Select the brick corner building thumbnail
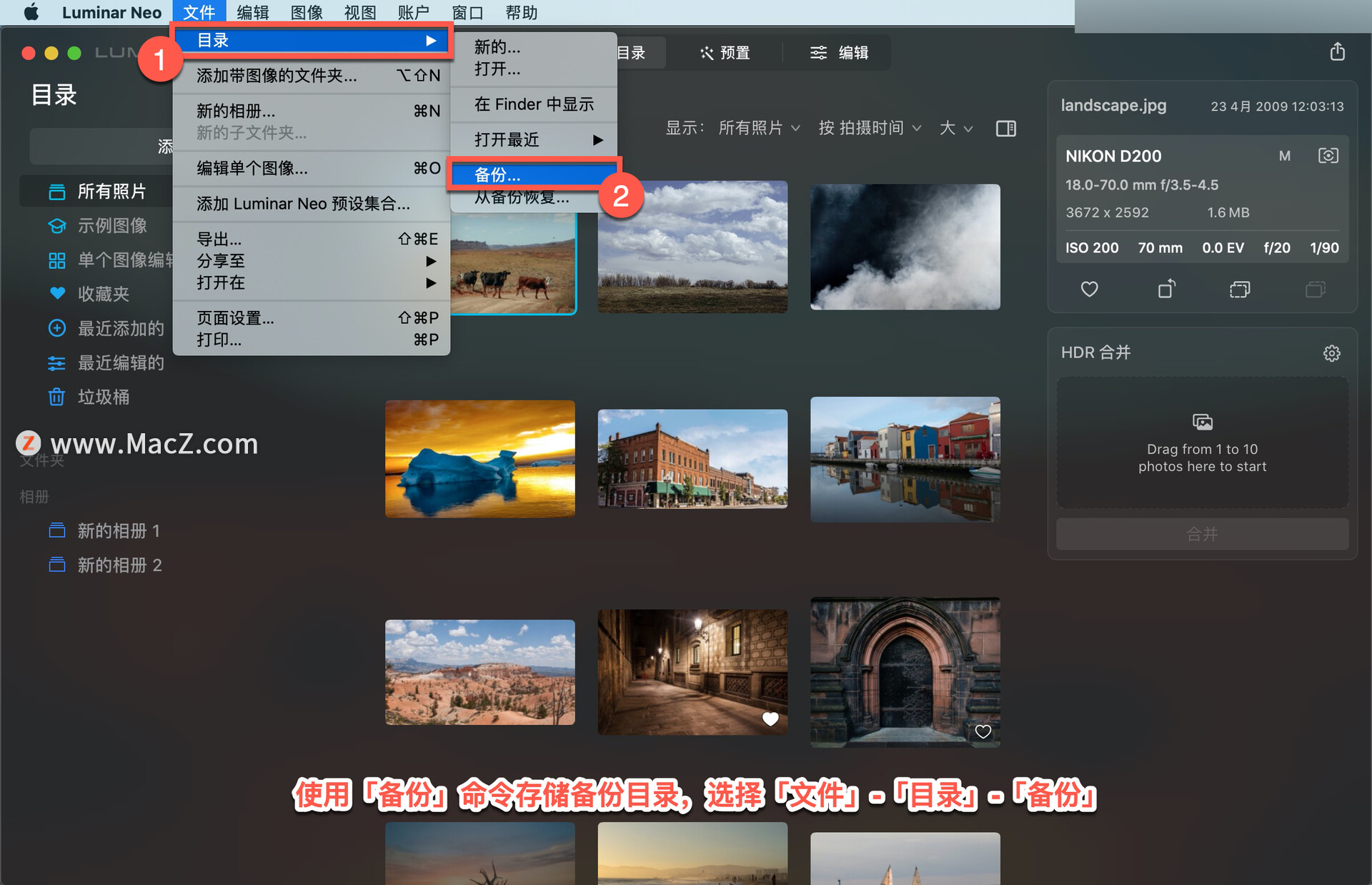Screen dimensions: 1372x885 pyautogui.click(x=692, y=459)
